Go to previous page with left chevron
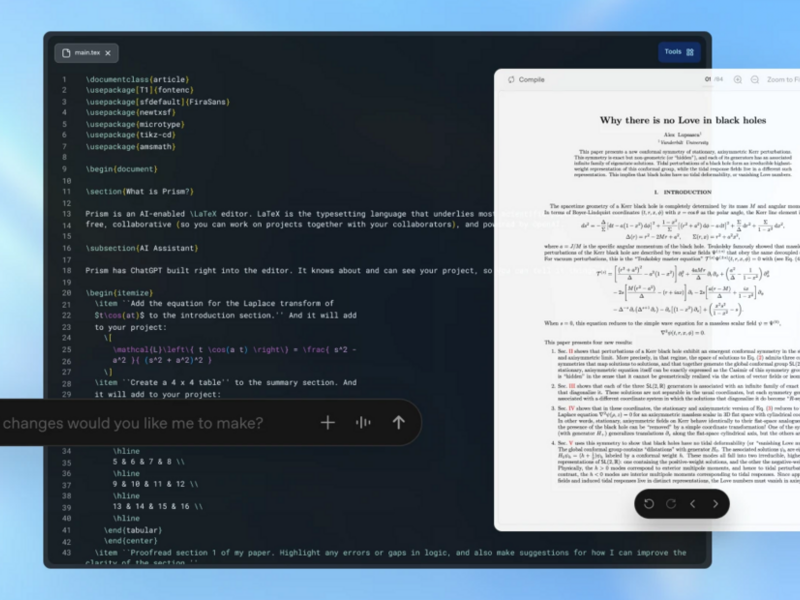This screenshot has height=600, width=800. [x=693, y=504]
